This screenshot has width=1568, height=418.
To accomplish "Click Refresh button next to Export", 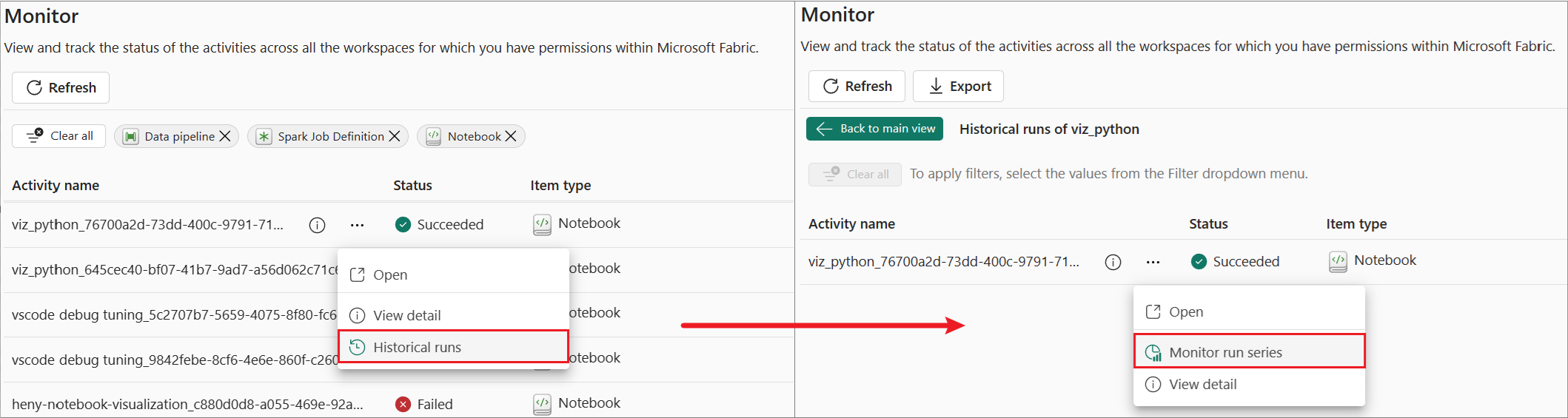I will tap(857, 86).
